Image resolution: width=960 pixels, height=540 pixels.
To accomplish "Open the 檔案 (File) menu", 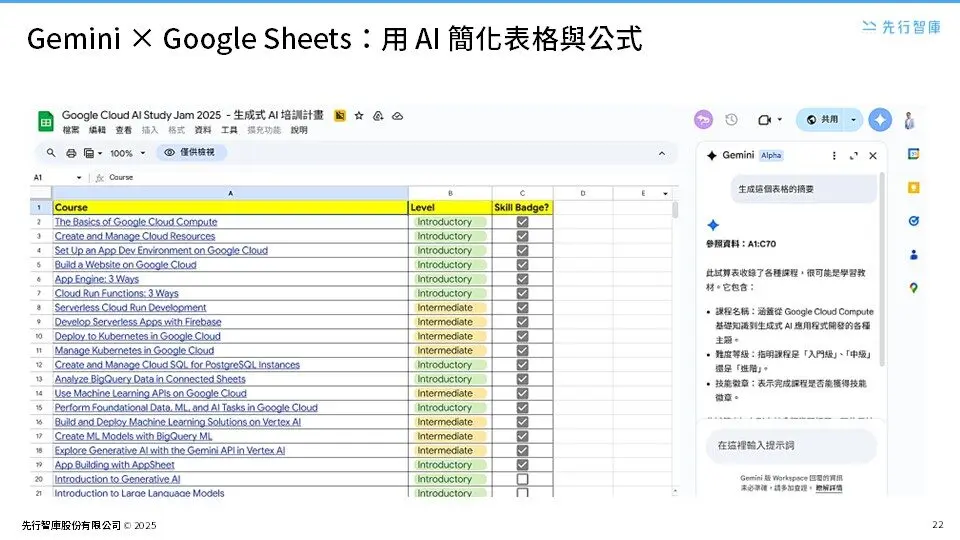I will pos(71,130).
